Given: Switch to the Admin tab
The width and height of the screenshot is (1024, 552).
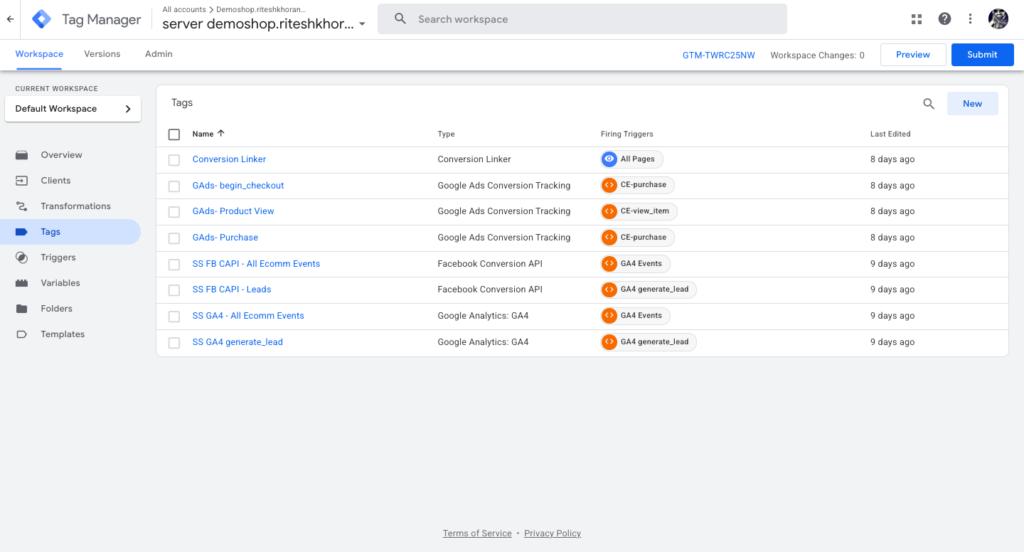Looking at the screenshot, I should click(158, 54).
